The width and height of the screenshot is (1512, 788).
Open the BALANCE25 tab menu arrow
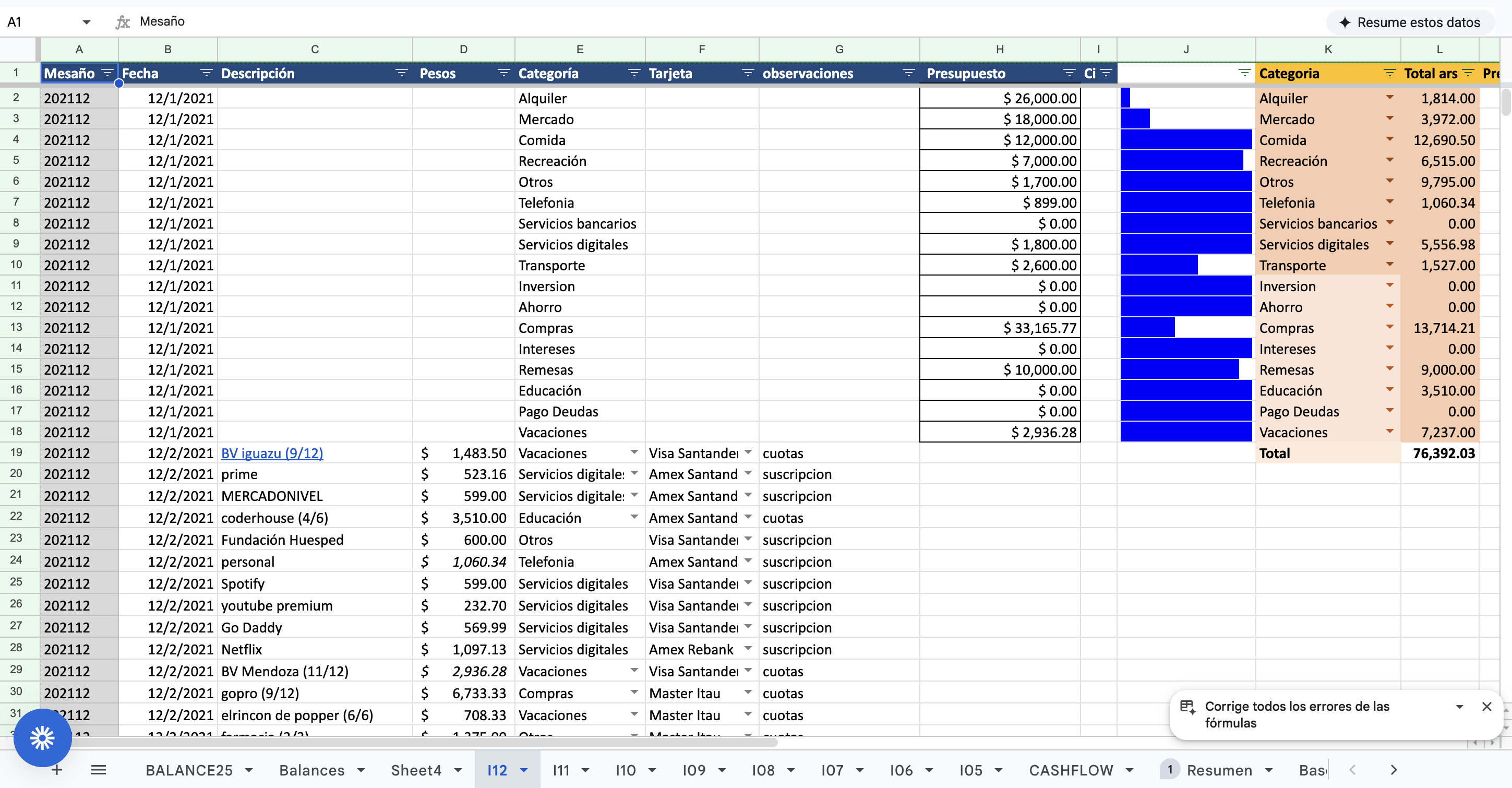[x=249, y=770]
